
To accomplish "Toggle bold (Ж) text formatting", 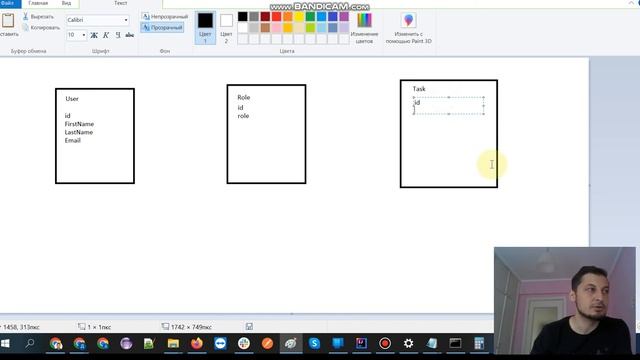I will pyautogui.click(x=94, y=35).
